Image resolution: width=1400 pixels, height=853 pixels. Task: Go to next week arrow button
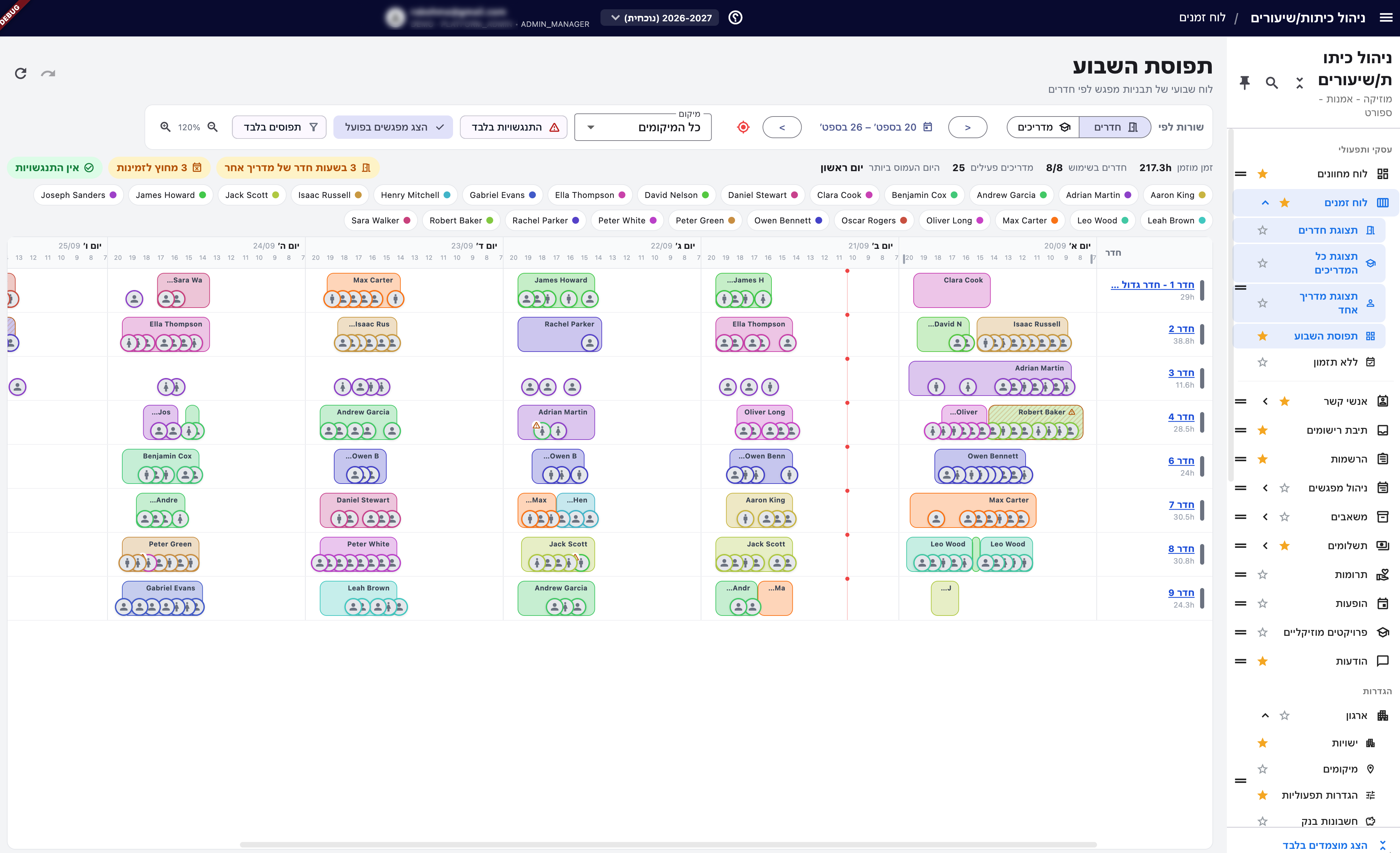click(782, 128)
